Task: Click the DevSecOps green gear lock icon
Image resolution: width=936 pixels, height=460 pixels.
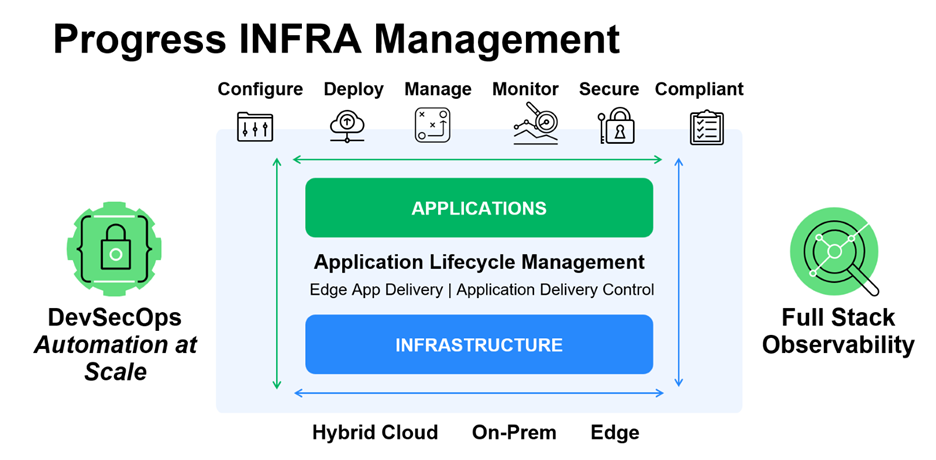Action: 115,249
